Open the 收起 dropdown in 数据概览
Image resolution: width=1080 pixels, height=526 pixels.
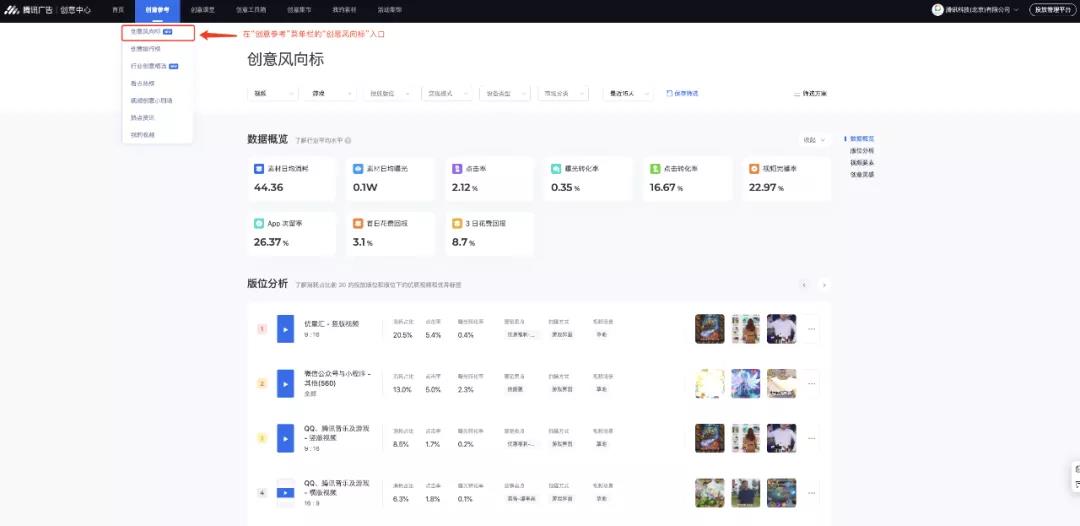click(814, 140)
